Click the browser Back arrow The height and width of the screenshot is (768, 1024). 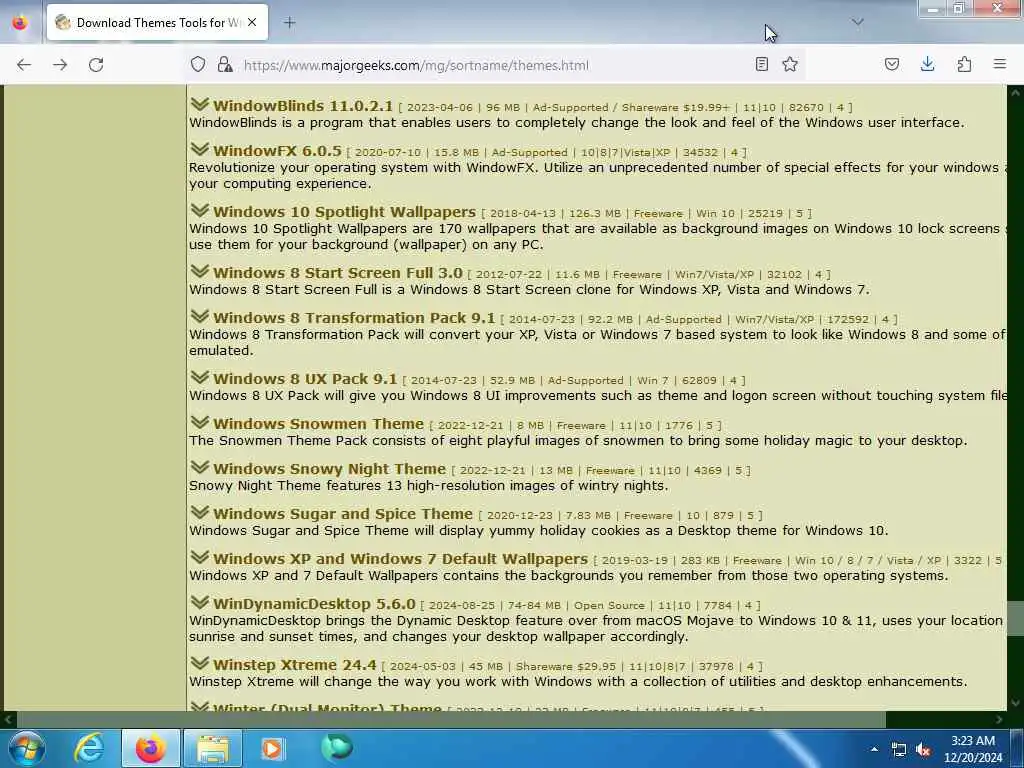click(24, 65)
